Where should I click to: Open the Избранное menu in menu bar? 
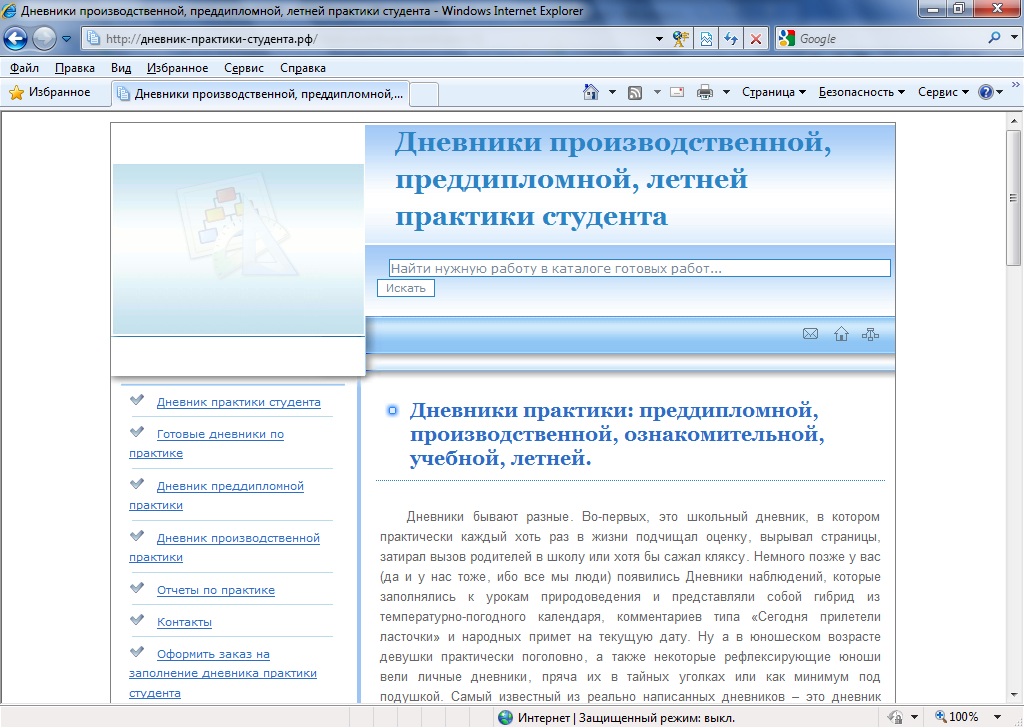(x=177, y=68)
